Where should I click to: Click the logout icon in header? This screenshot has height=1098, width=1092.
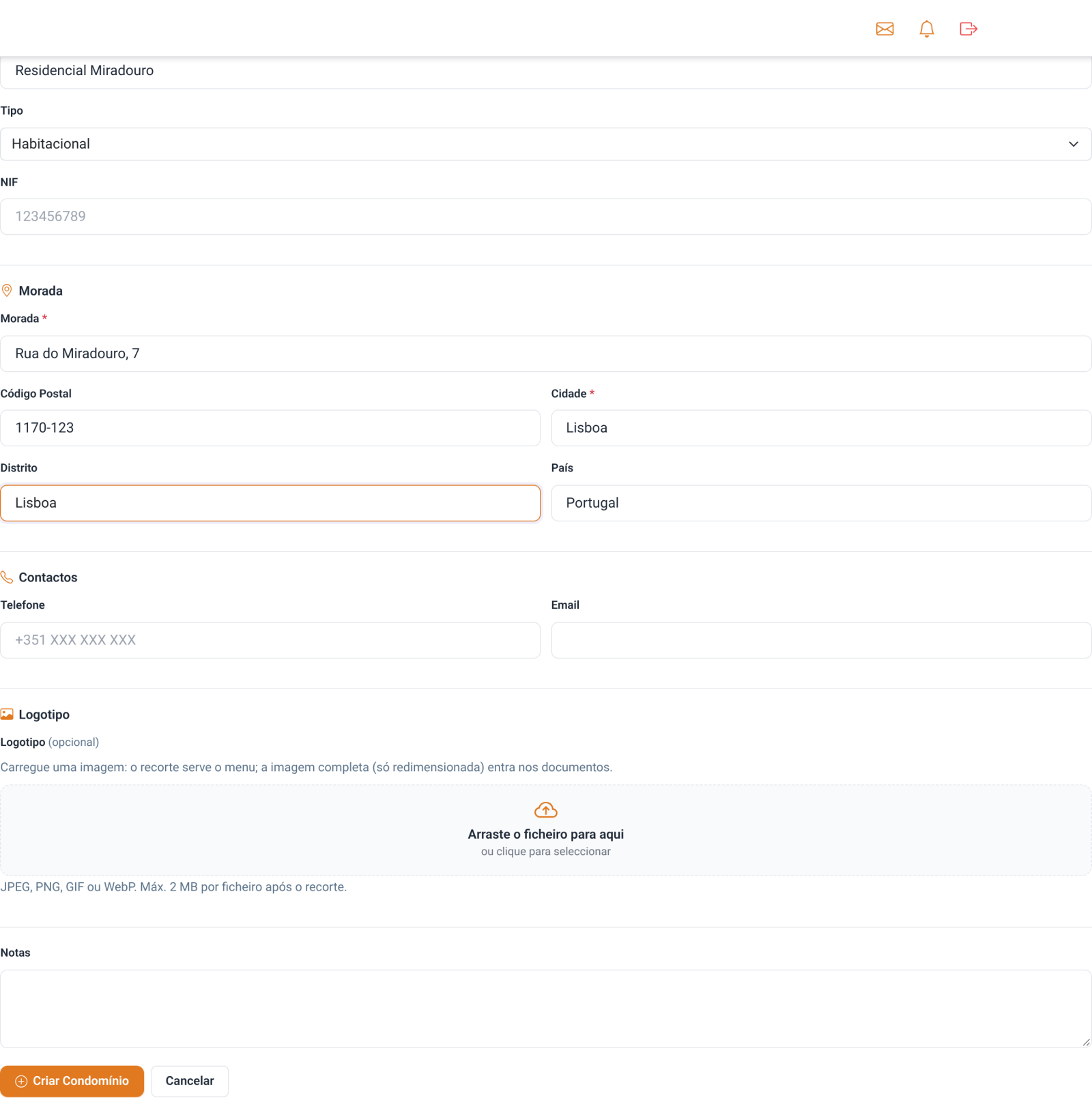(x=968, y=29)
